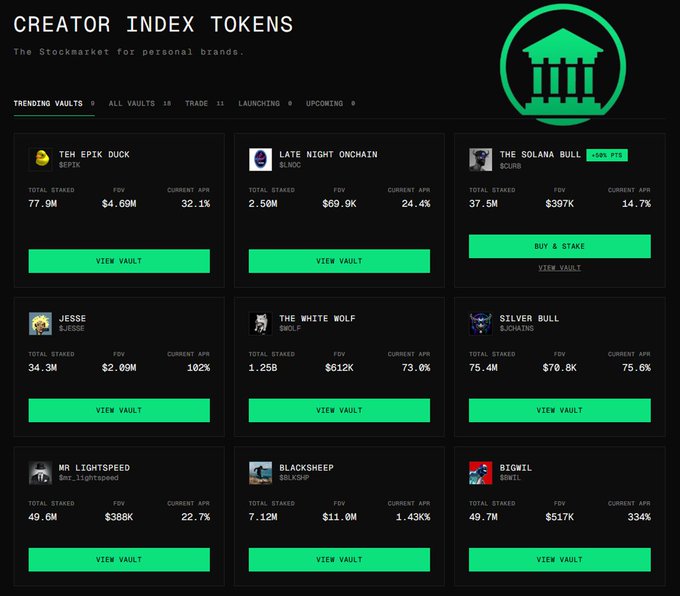The width and height of the screenshot is (680, 596).
Task: View vault for Jesse
Action: (x=119, y=410)
